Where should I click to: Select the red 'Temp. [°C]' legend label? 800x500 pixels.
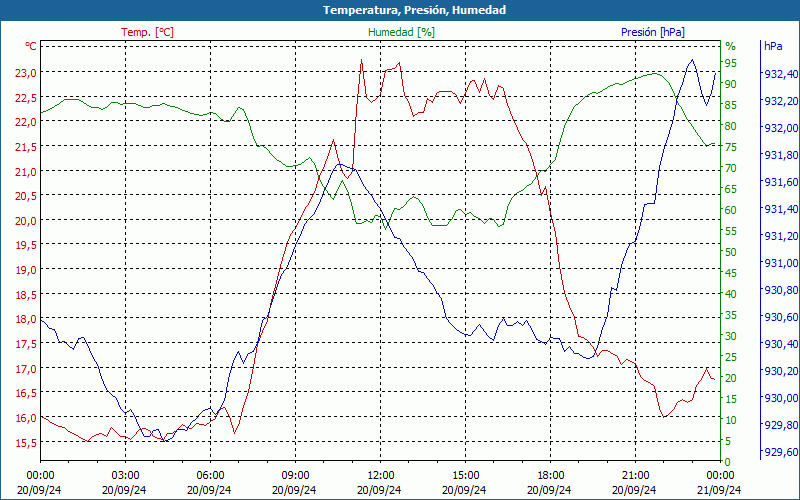tap(147, 32)
